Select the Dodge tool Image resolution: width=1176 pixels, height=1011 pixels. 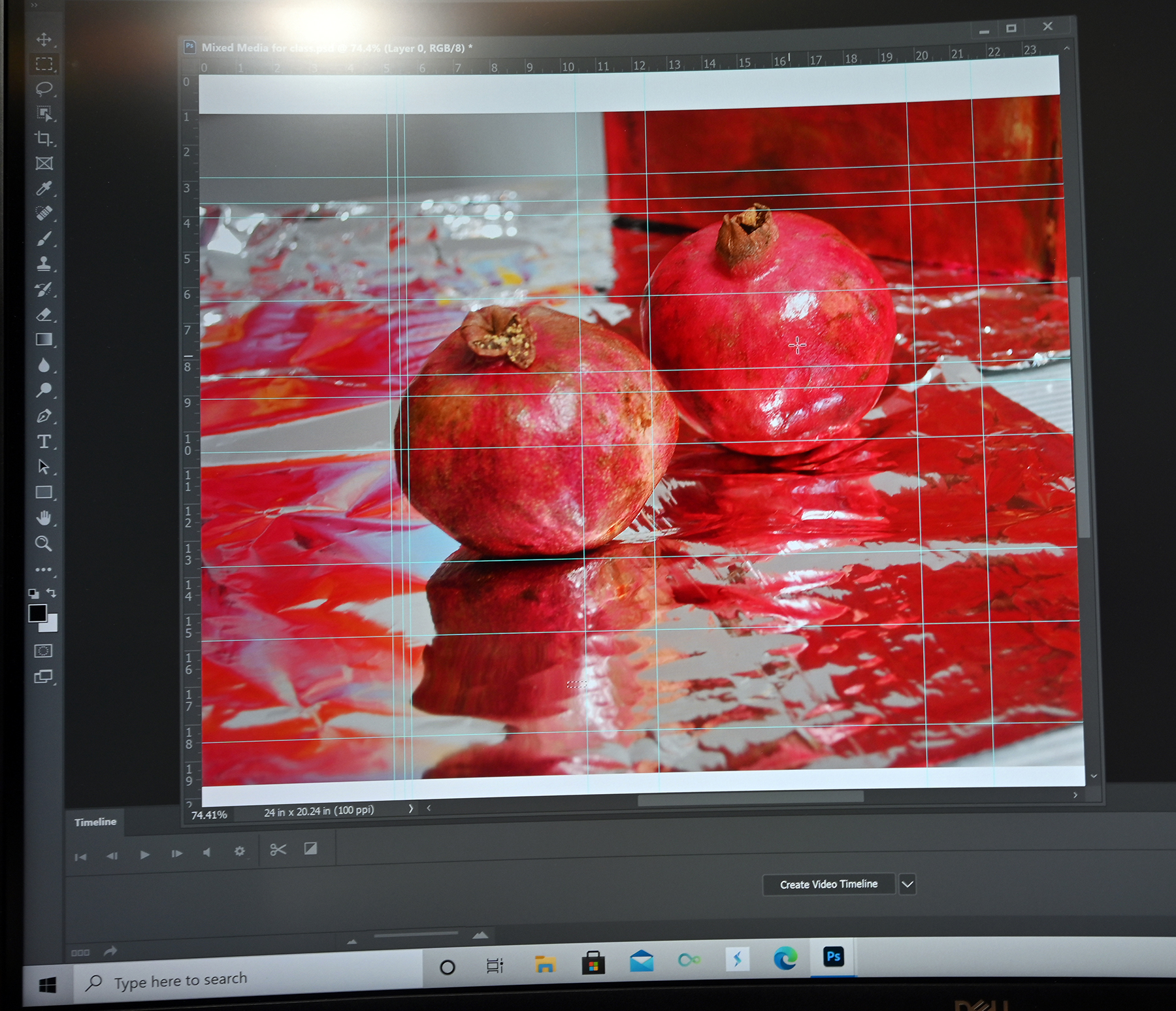[x=44, y=391]
